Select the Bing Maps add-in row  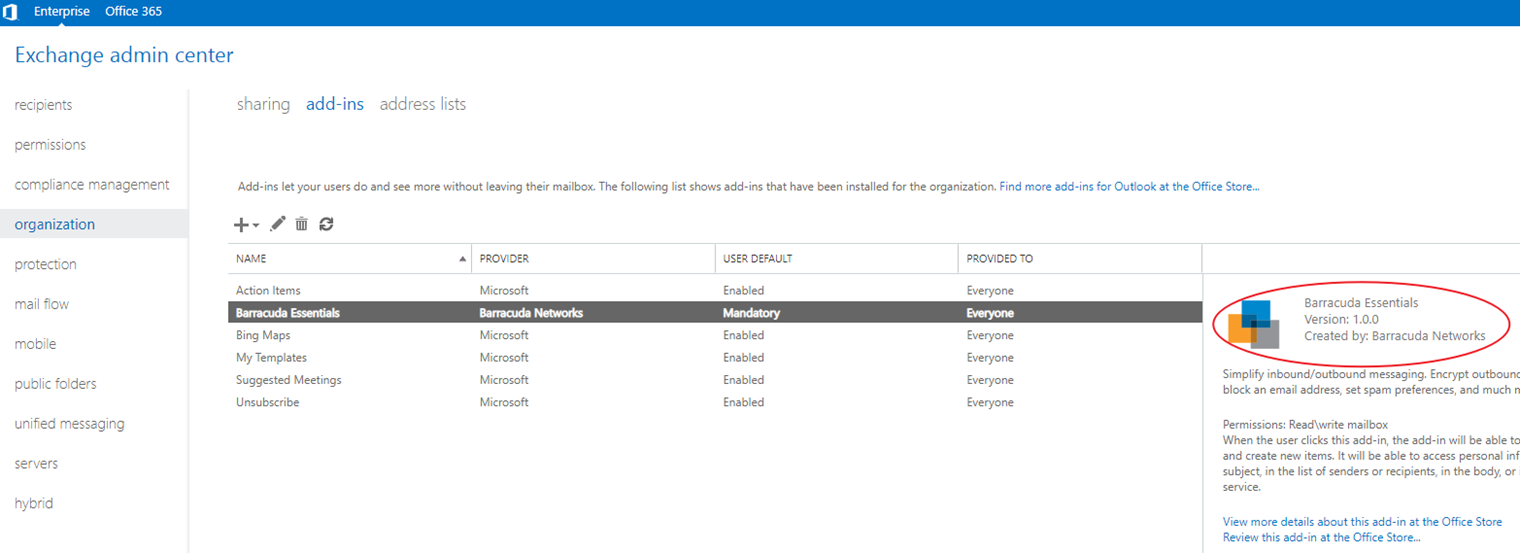point(715,336)
